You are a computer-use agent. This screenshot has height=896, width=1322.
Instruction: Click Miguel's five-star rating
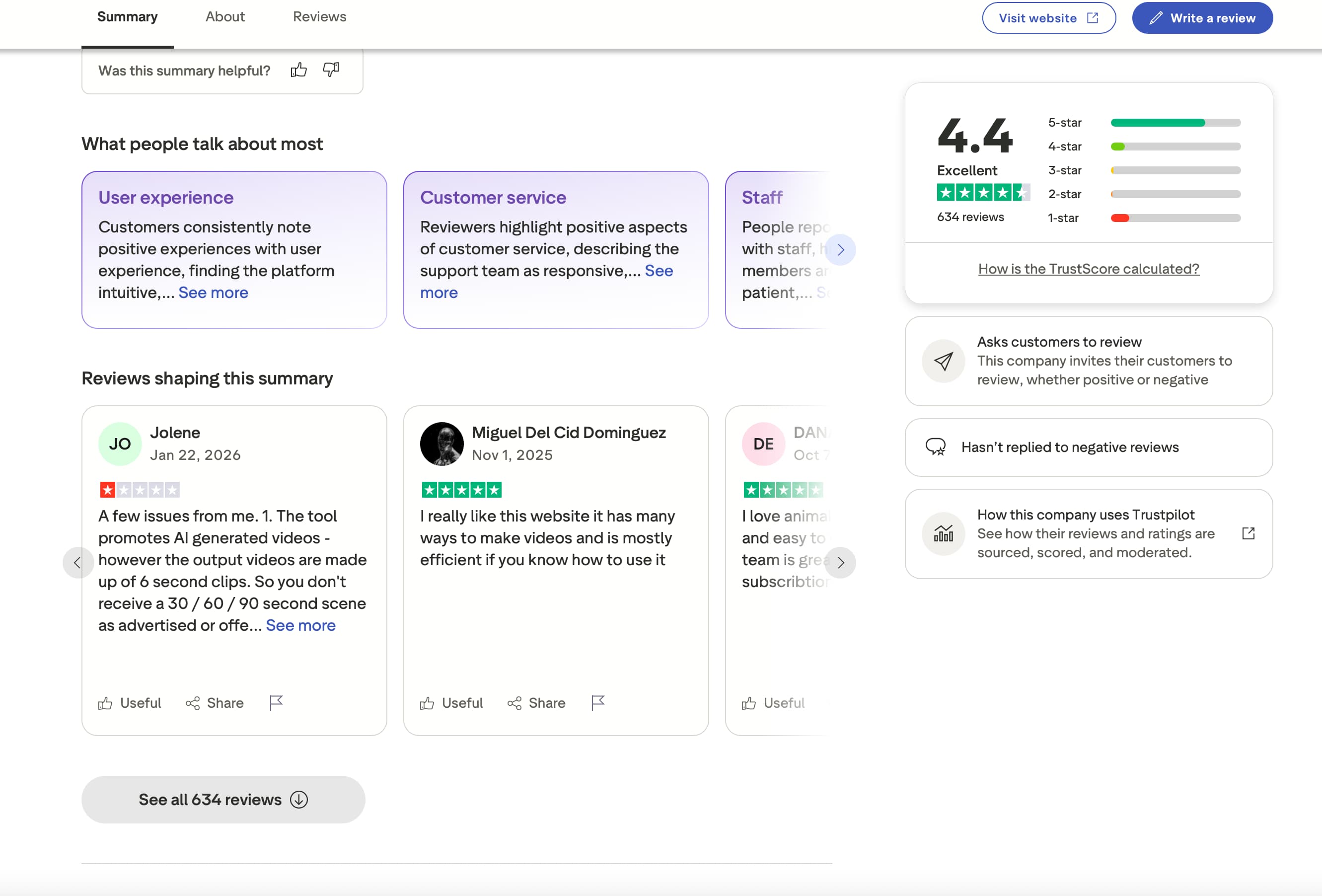(462, 490)
